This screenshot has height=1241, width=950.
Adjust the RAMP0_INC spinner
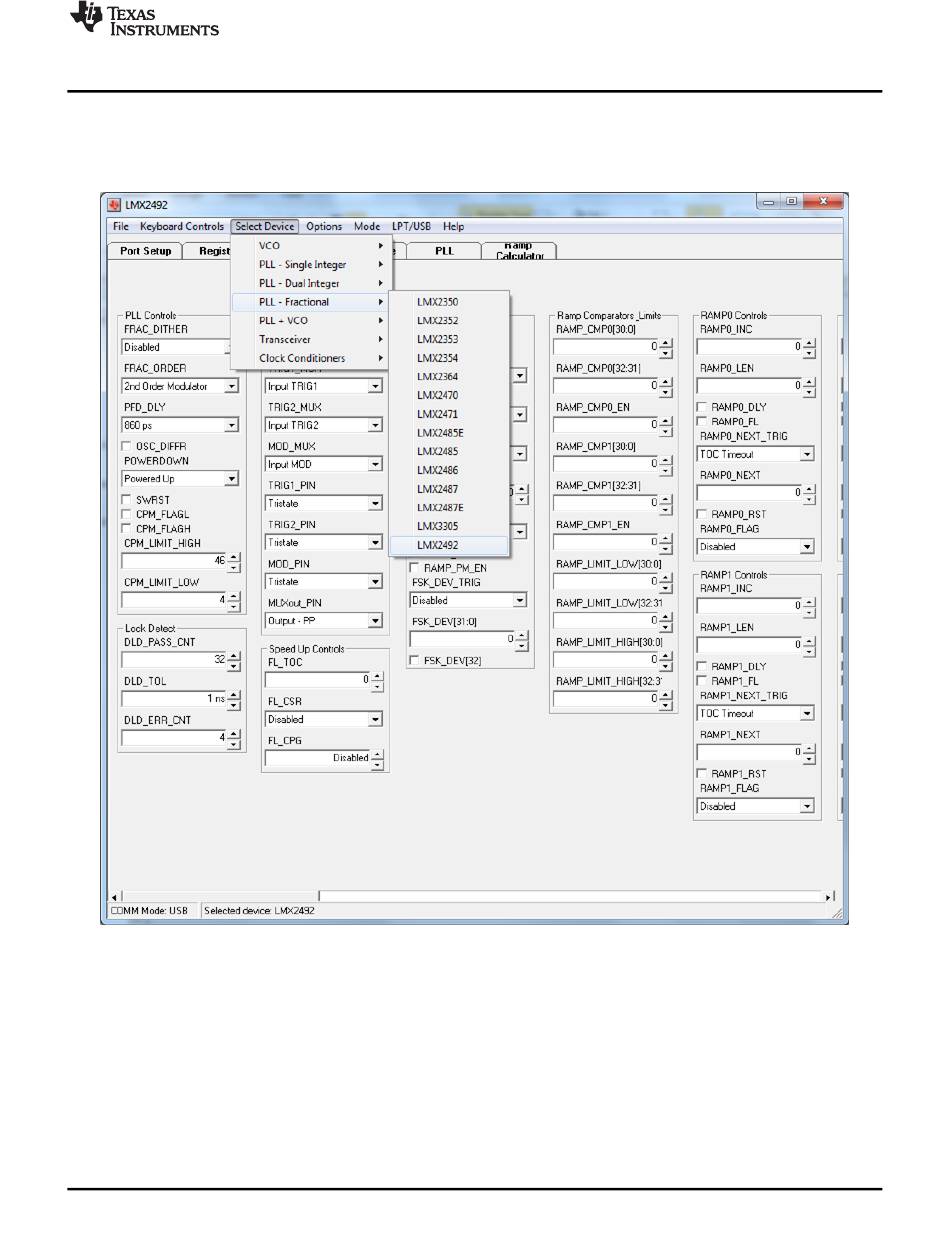pos(809,346)
